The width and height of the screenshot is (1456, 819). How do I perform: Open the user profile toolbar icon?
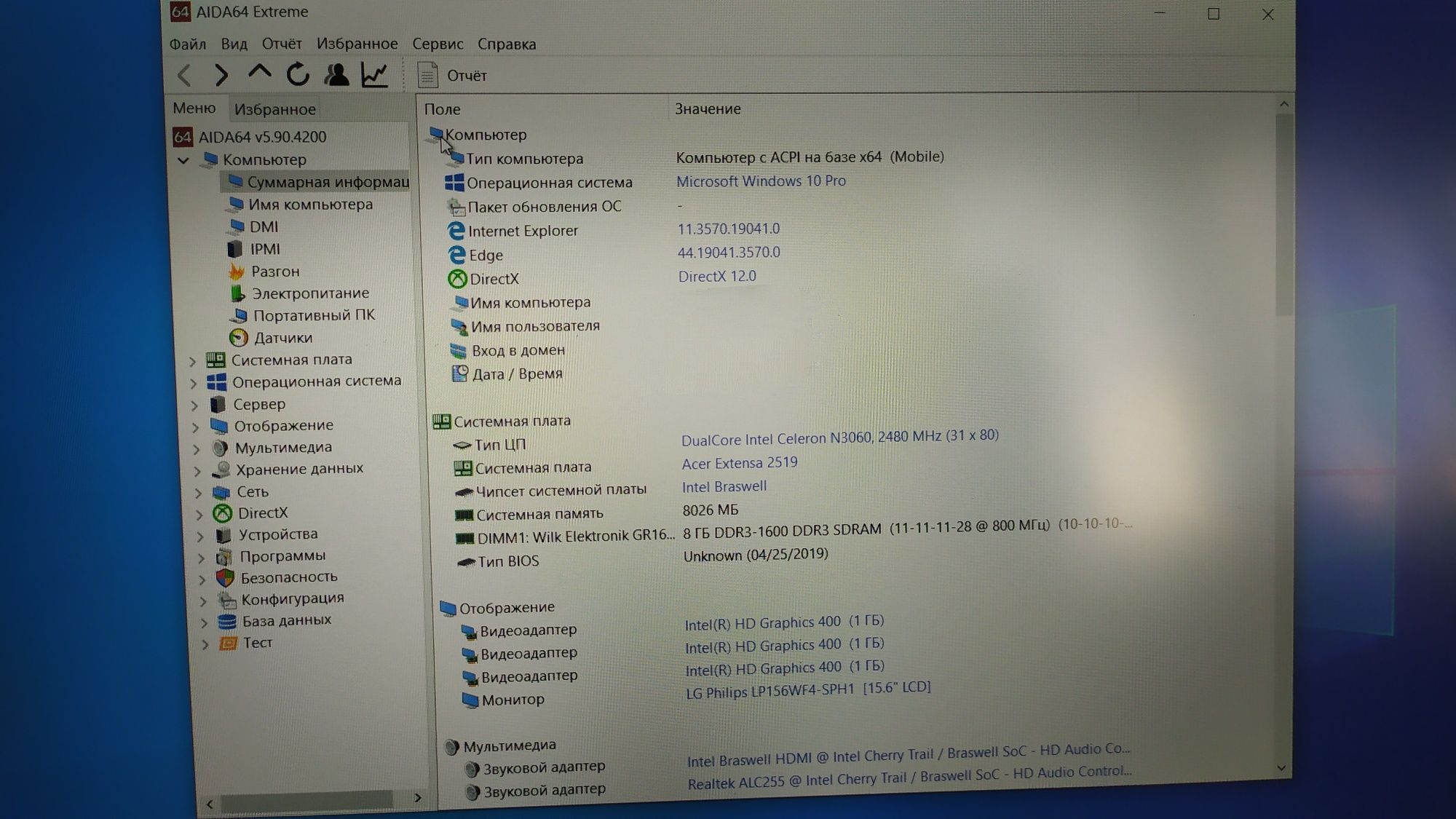click(x=336, y=74)
